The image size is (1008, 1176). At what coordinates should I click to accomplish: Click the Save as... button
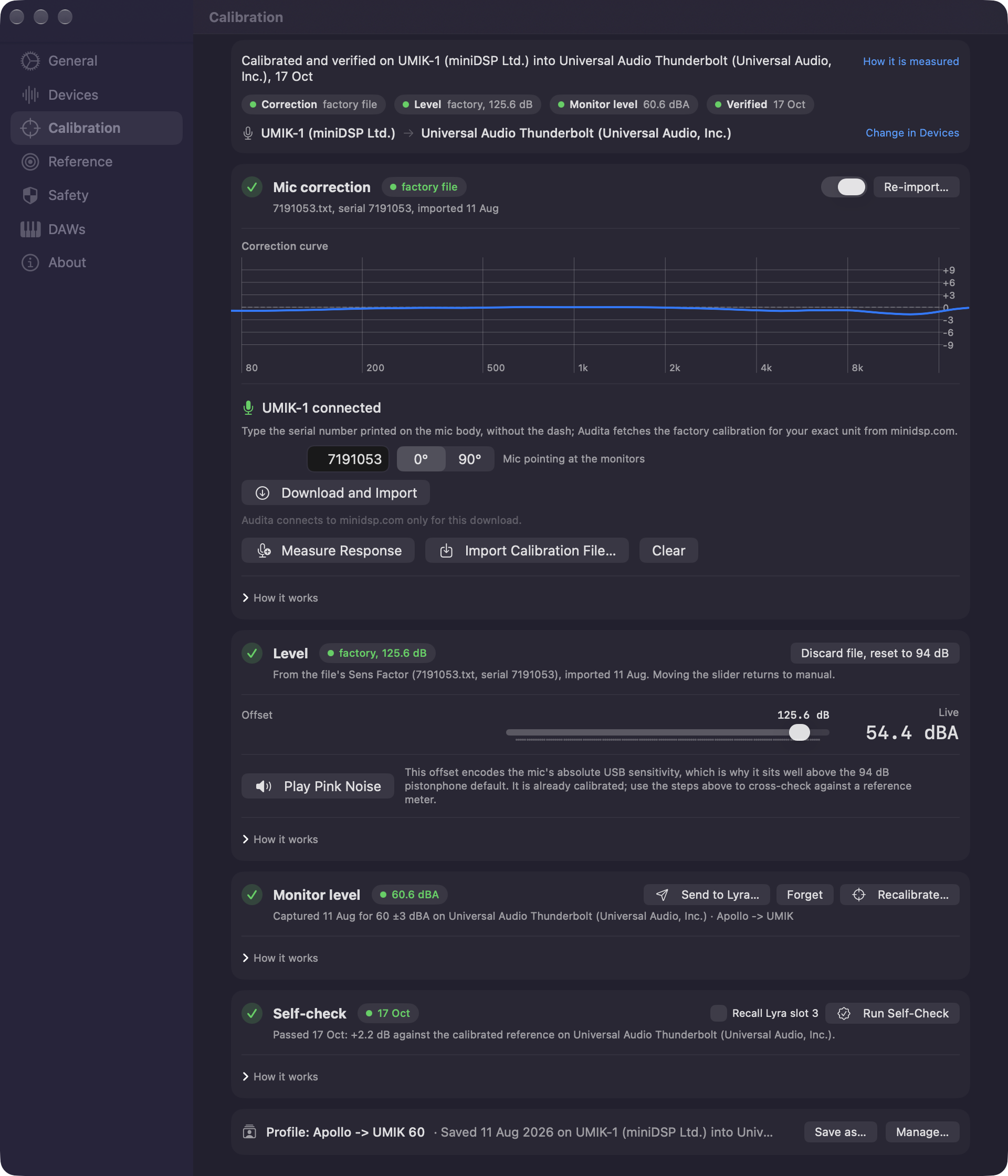(x=840, y=1132)
